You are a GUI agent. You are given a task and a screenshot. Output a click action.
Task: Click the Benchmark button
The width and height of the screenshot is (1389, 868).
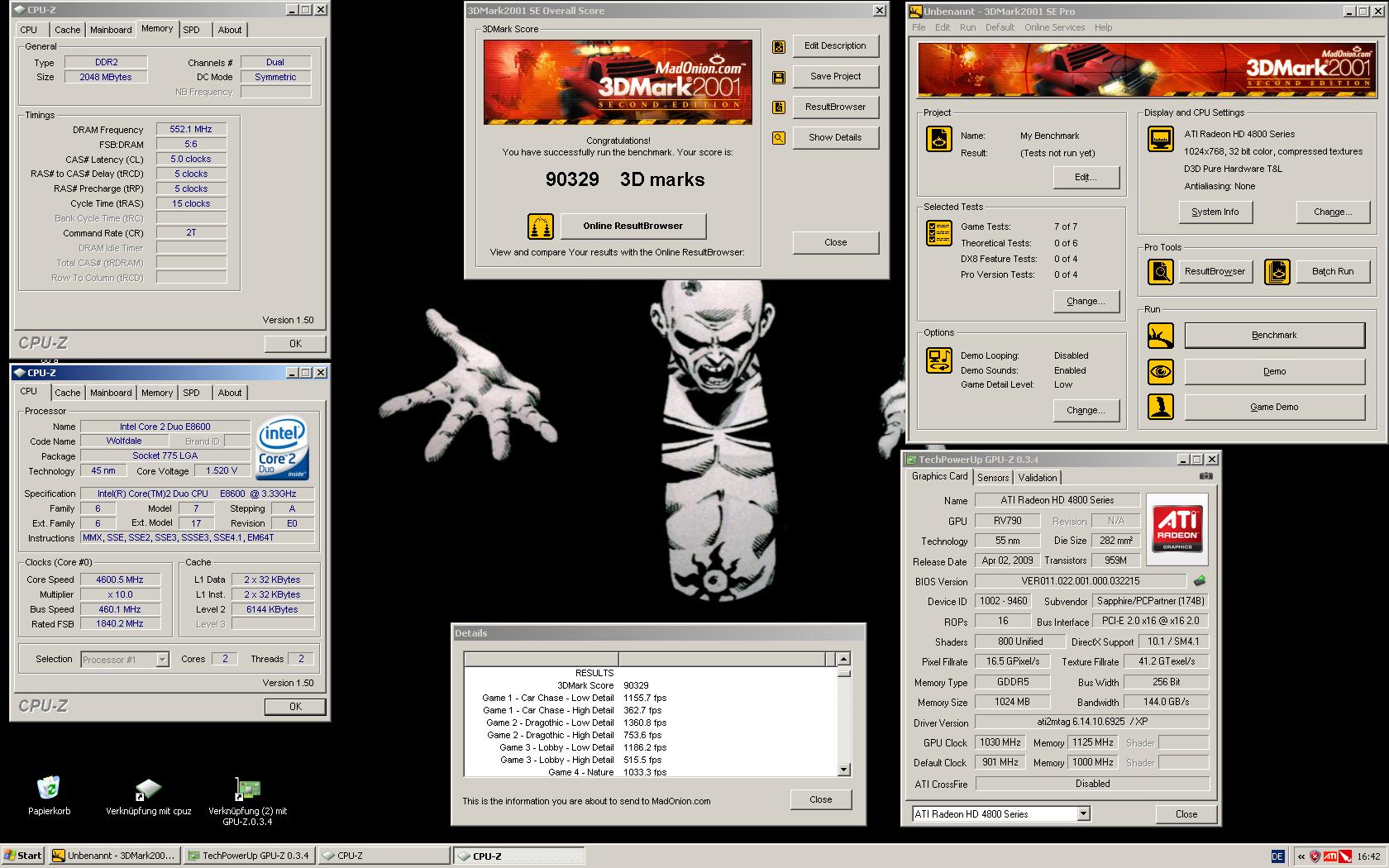pyautogui.click(x=1274, y=336)
